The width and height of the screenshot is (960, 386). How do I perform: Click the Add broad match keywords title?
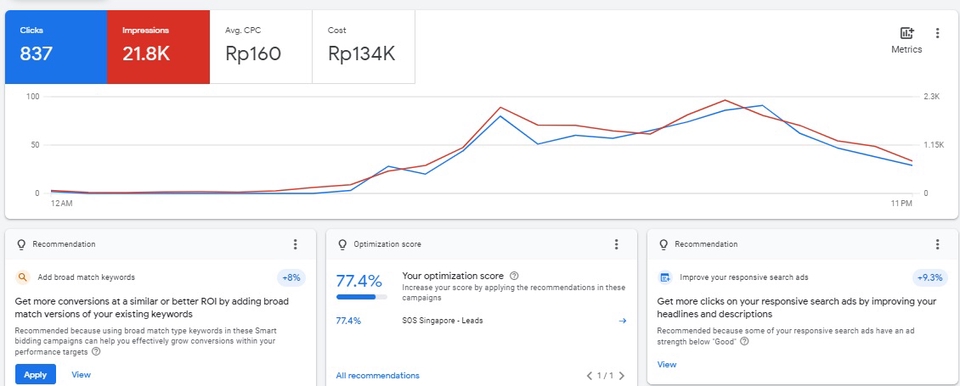click(86, 278)
